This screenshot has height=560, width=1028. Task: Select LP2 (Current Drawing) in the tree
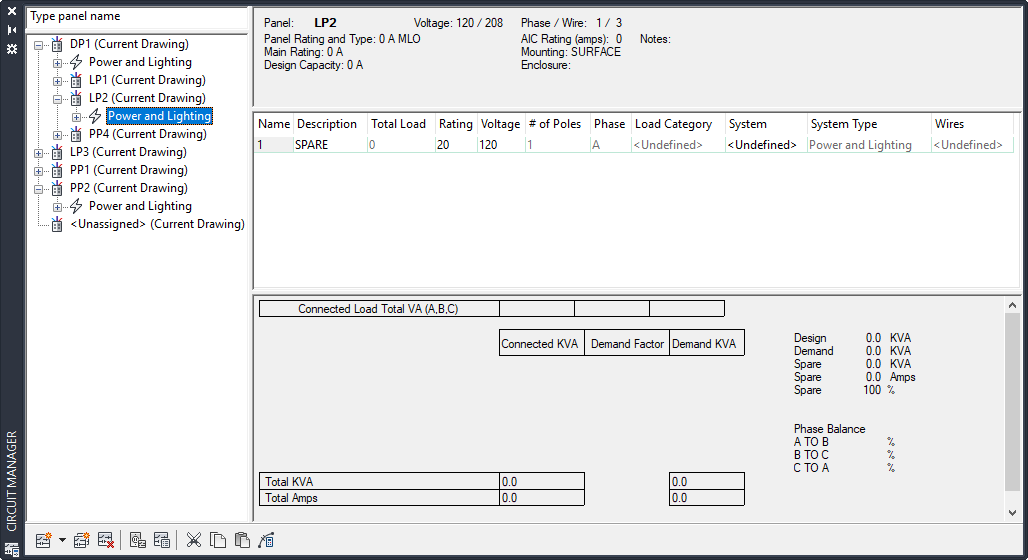click(x=148, y=98)
